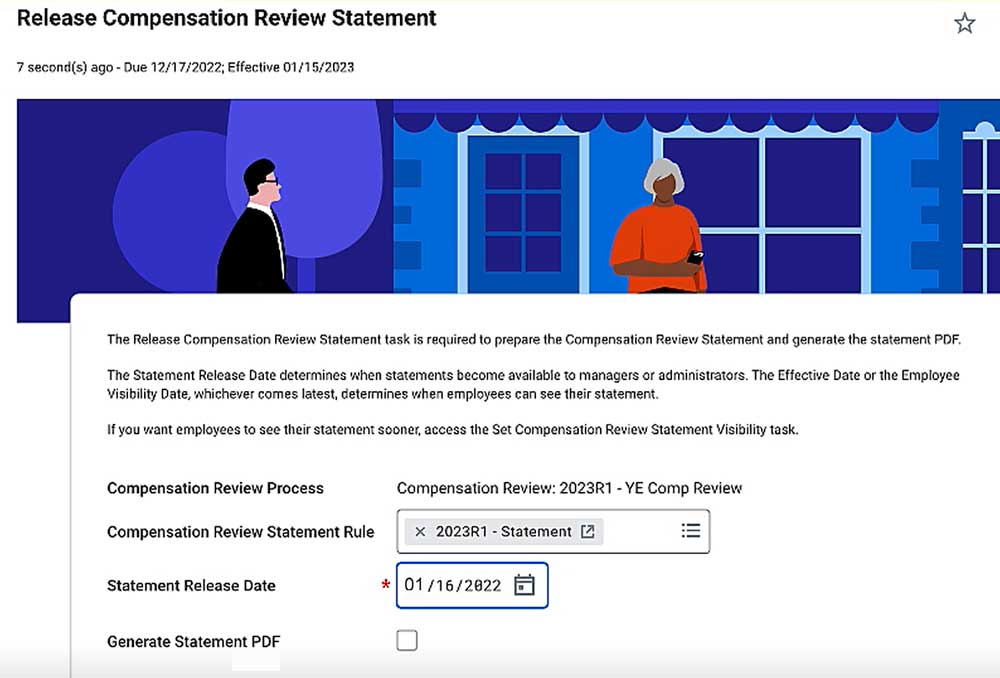This screenshot has width=1000, height=678.
Task: Click the Statement Release Date label
Action: (x=191, y=586)
